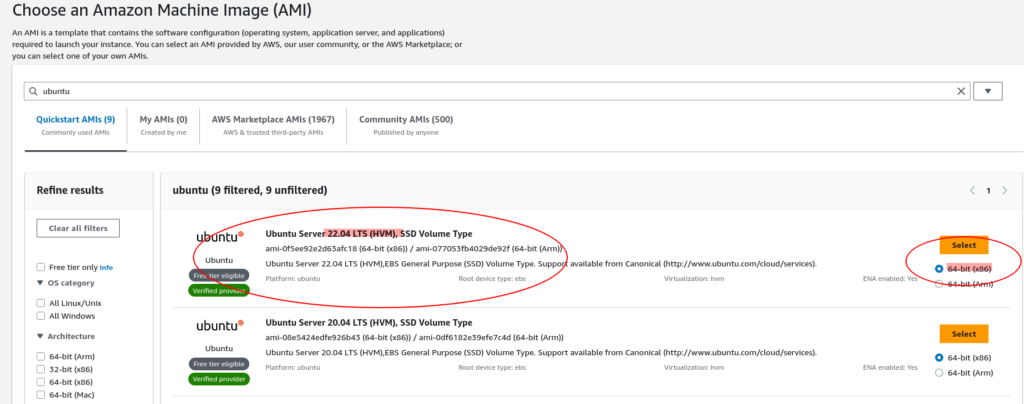Choose 64-bit (x86) for Ubuntu 20.04
Image resolution: width=1024 pixels, height=404 pixels.
[x=939, y=358]
